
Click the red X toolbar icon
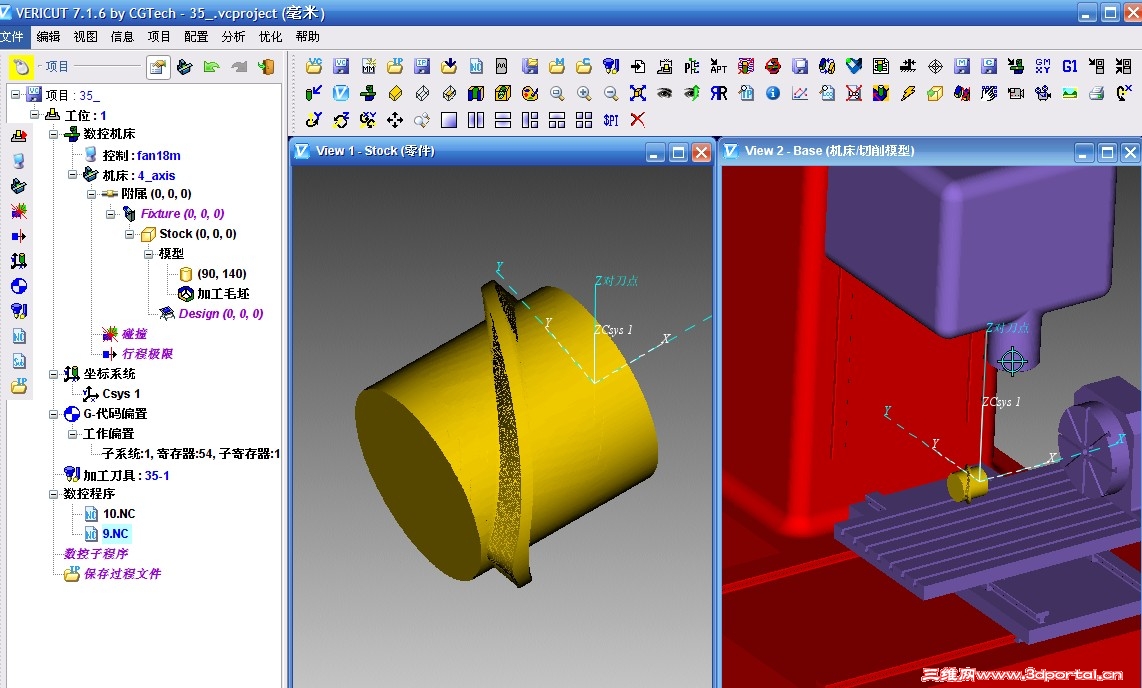pyautogui.click(x=638, y=120)
